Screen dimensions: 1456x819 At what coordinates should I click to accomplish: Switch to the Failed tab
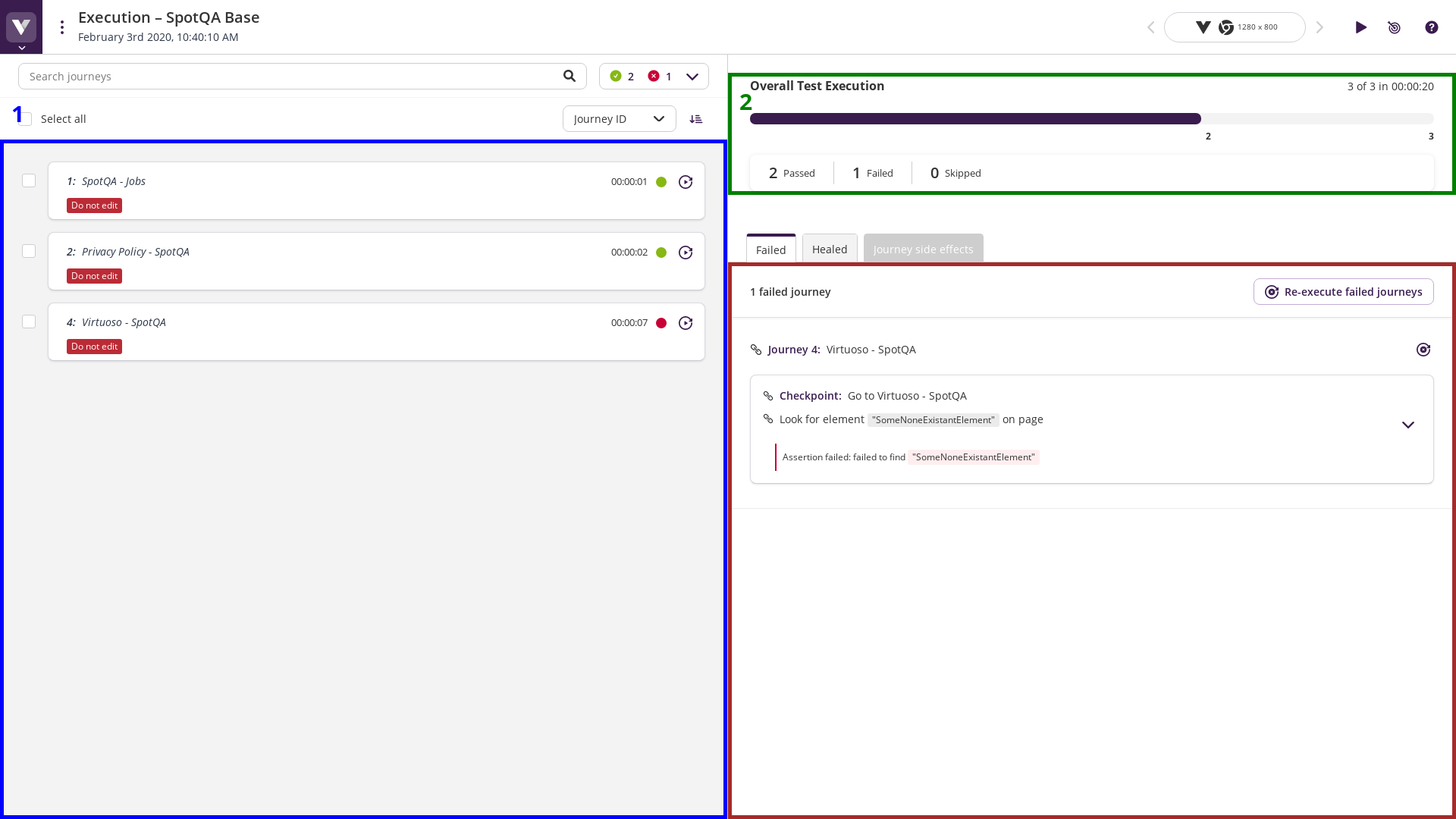(771, 249)
